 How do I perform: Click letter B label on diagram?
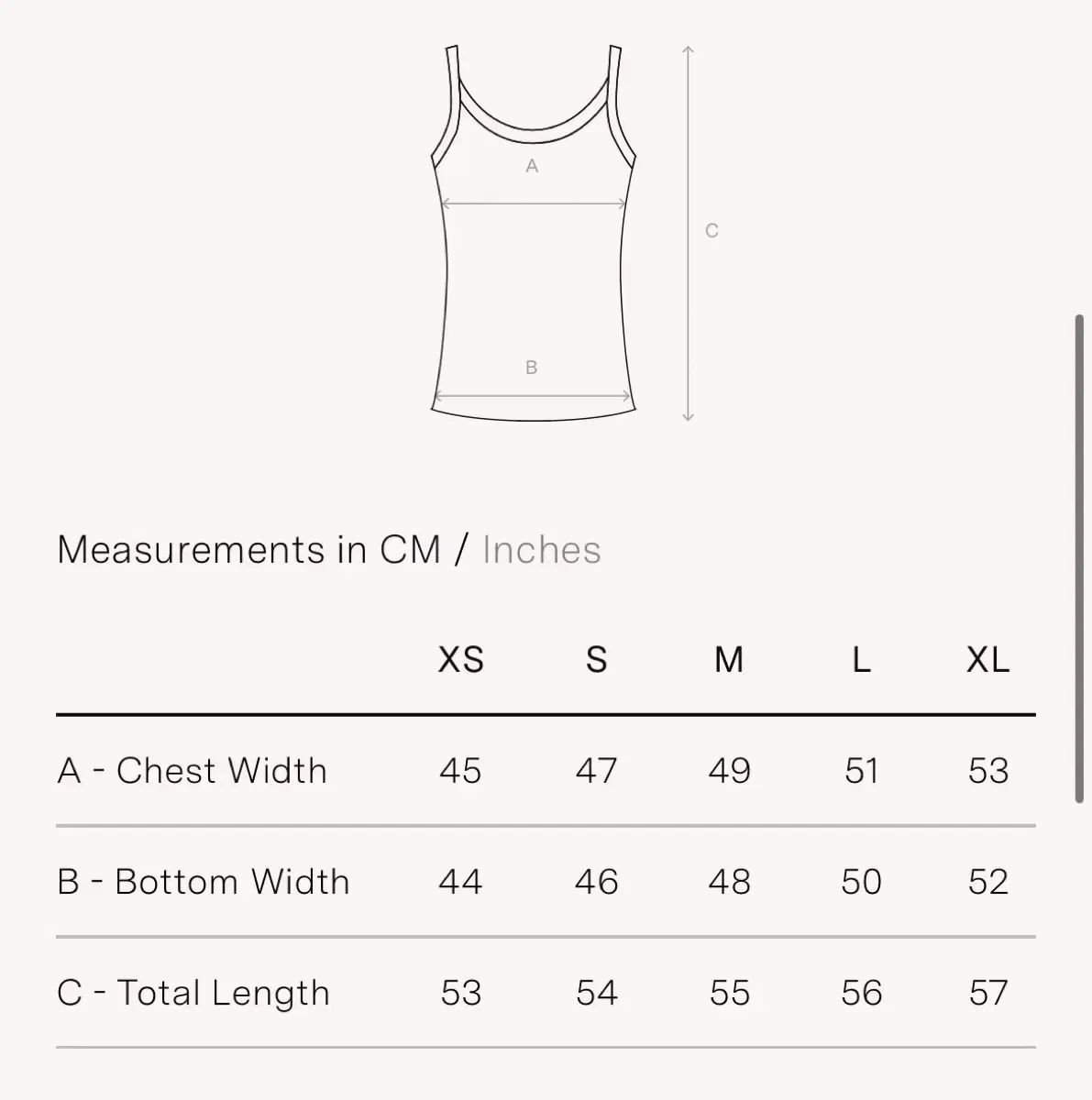[x=531, y=368]
